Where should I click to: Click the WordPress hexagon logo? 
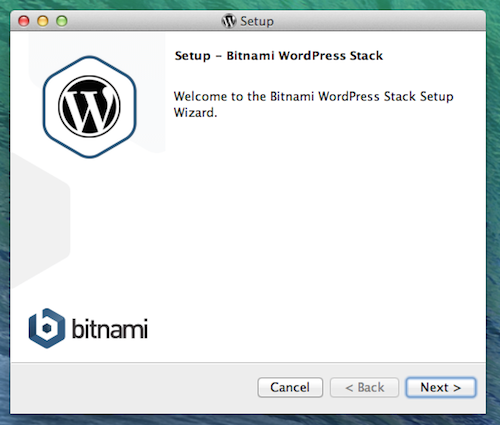coord(89,107)
